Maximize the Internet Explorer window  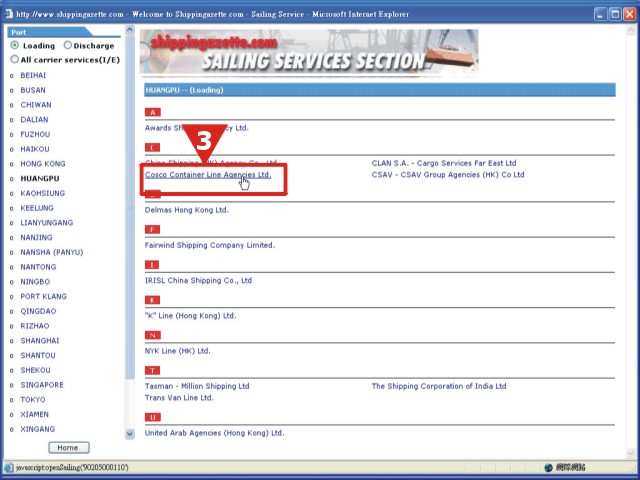(x=615, y=14)
